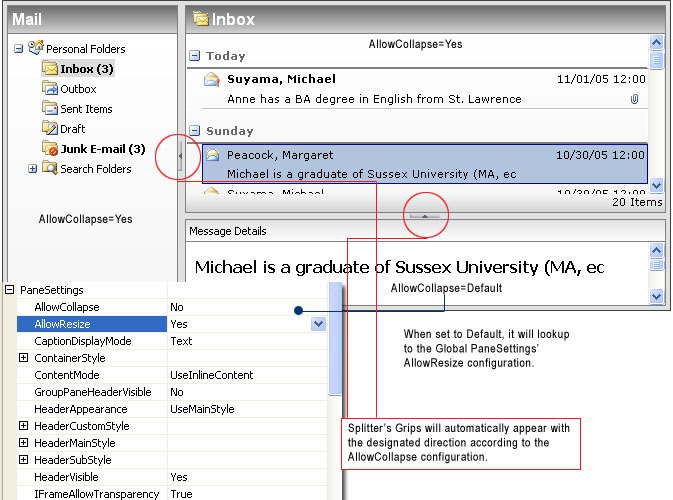Screen dimensions: 673x500
Task: Click the Outbox folder icon
Action: point(50,89)
